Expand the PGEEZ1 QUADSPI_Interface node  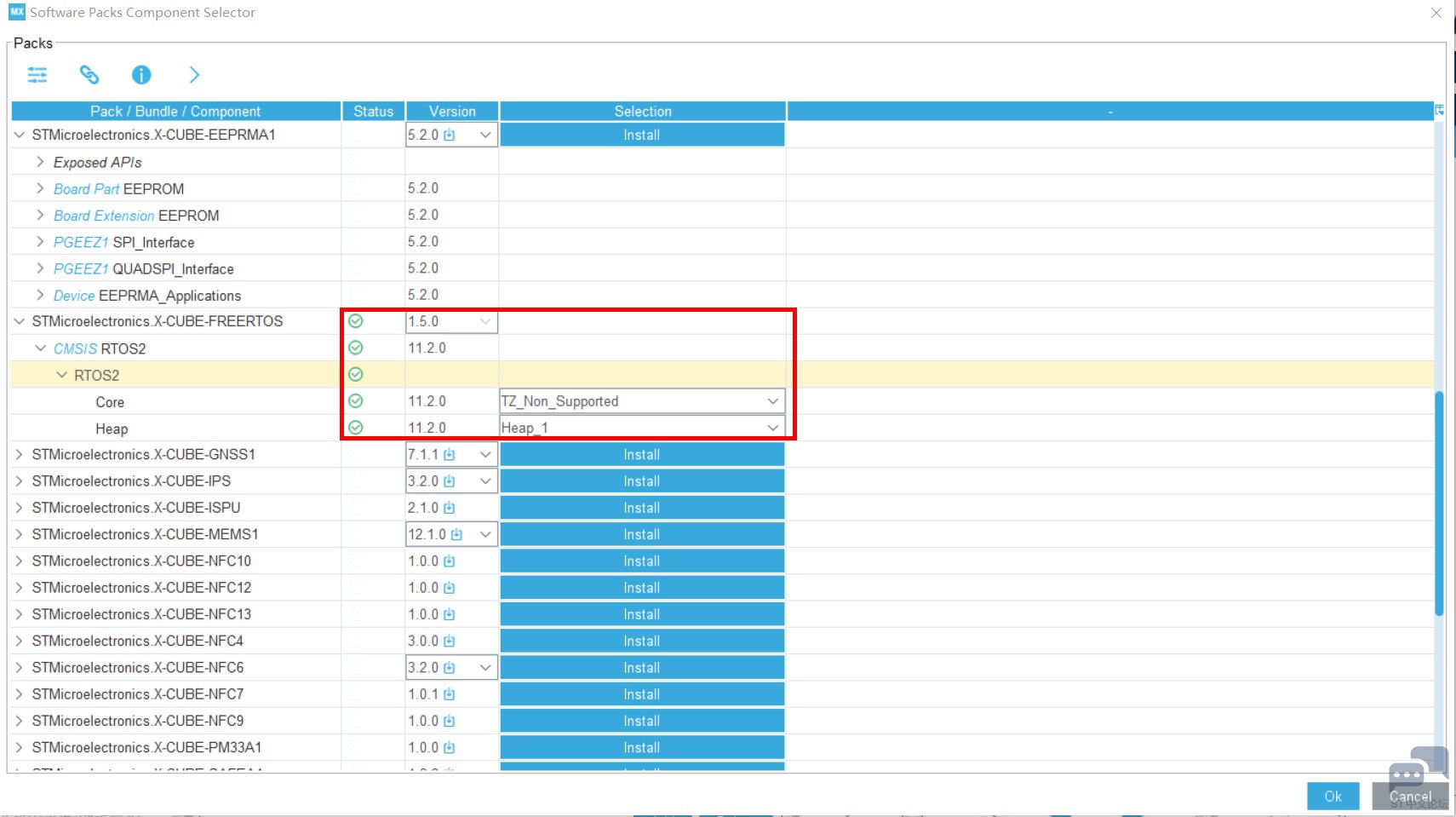40,268
